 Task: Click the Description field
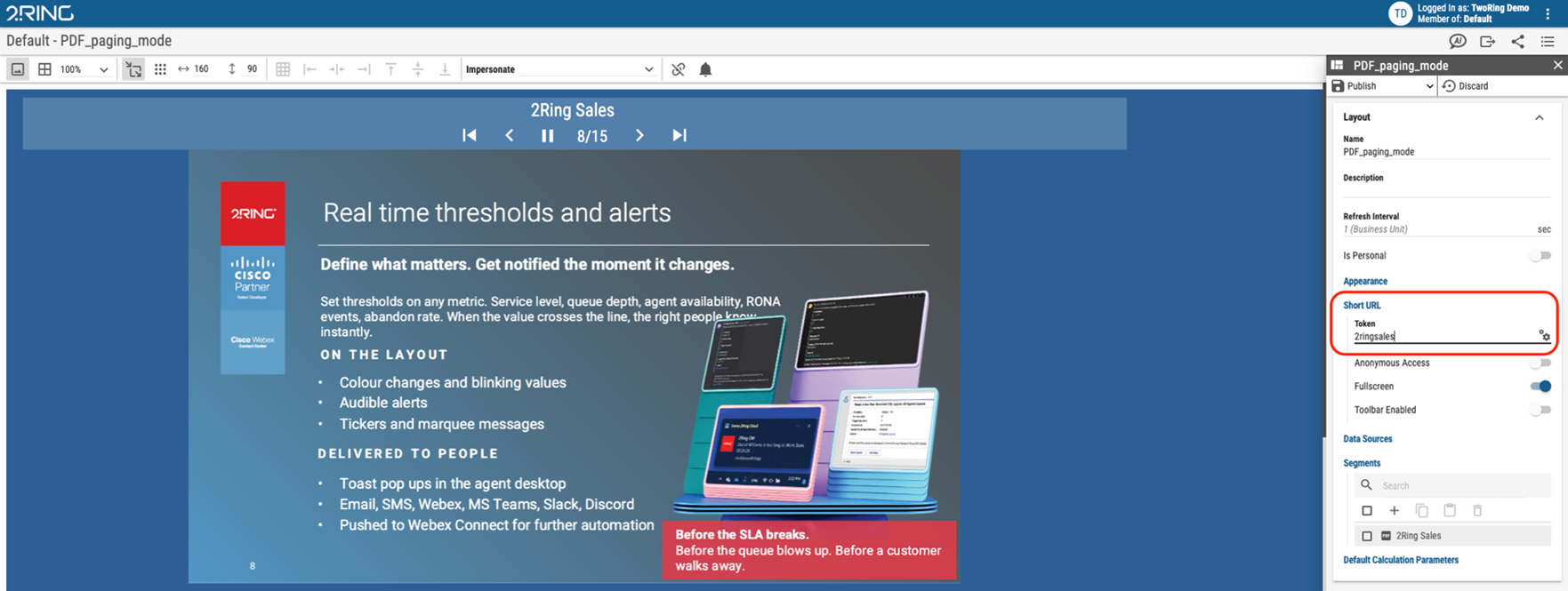pos(1447,190)
